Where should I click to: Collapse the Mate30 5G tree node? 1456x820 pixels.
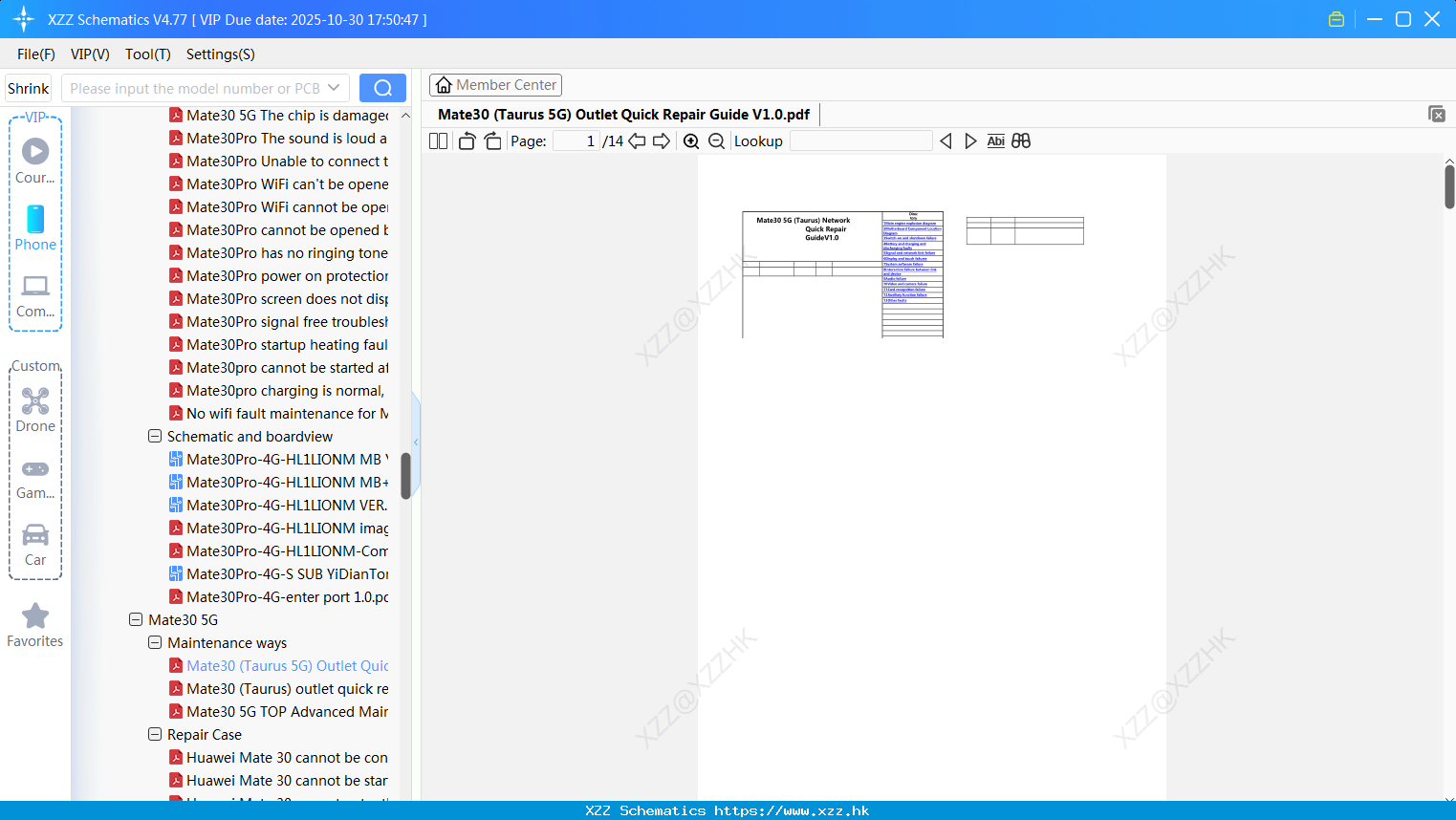tap(136, 619)
